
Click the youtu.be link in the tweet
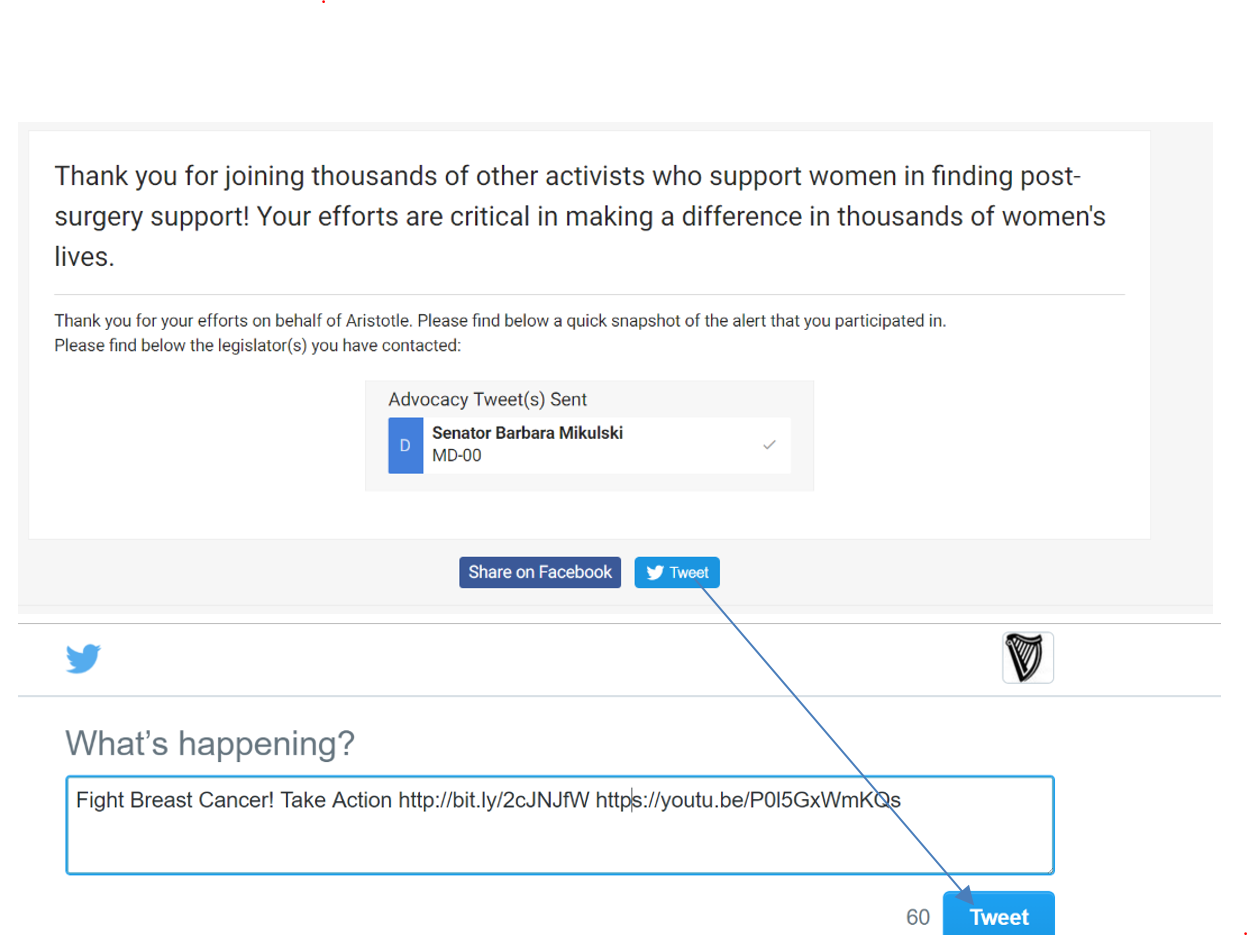point(749,800)
